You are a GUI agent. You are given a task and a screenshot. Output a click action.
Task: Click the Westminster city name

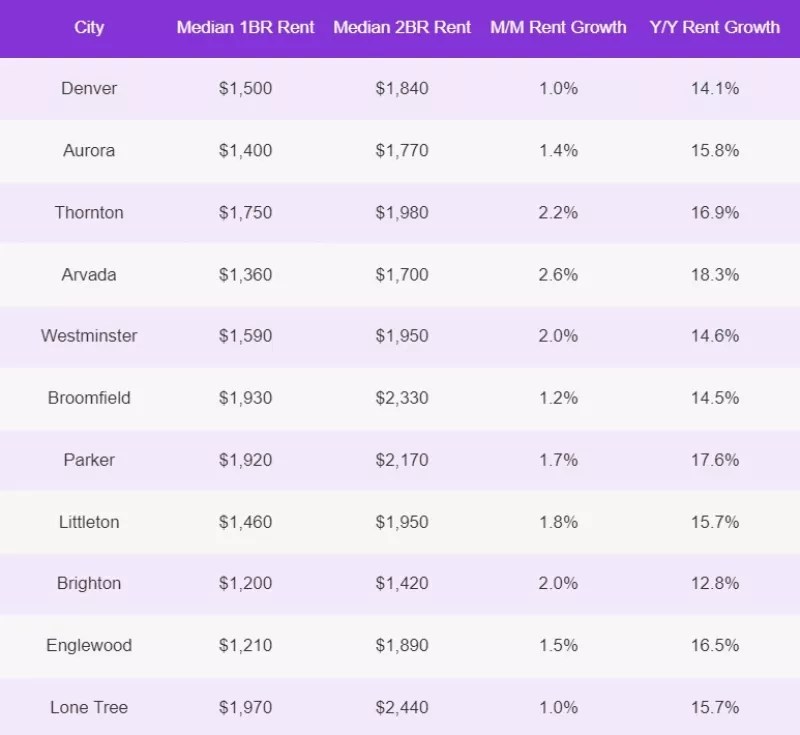[x=89, y=336]
